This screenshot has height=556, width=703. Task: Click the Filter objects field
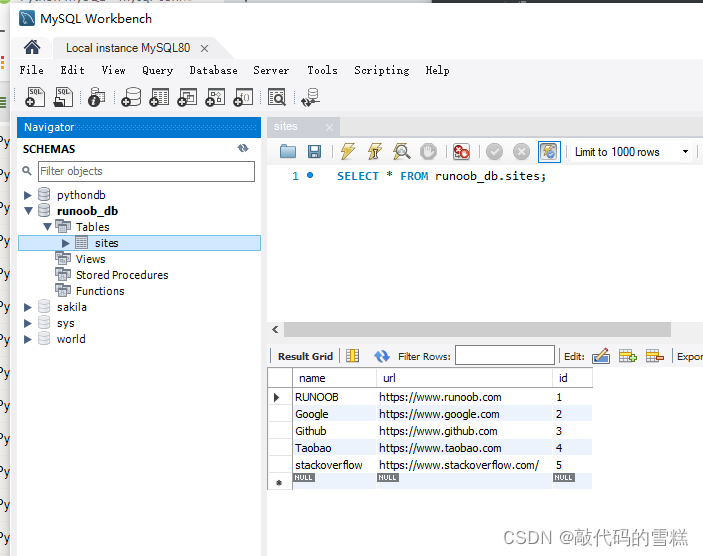coord(147,171)
